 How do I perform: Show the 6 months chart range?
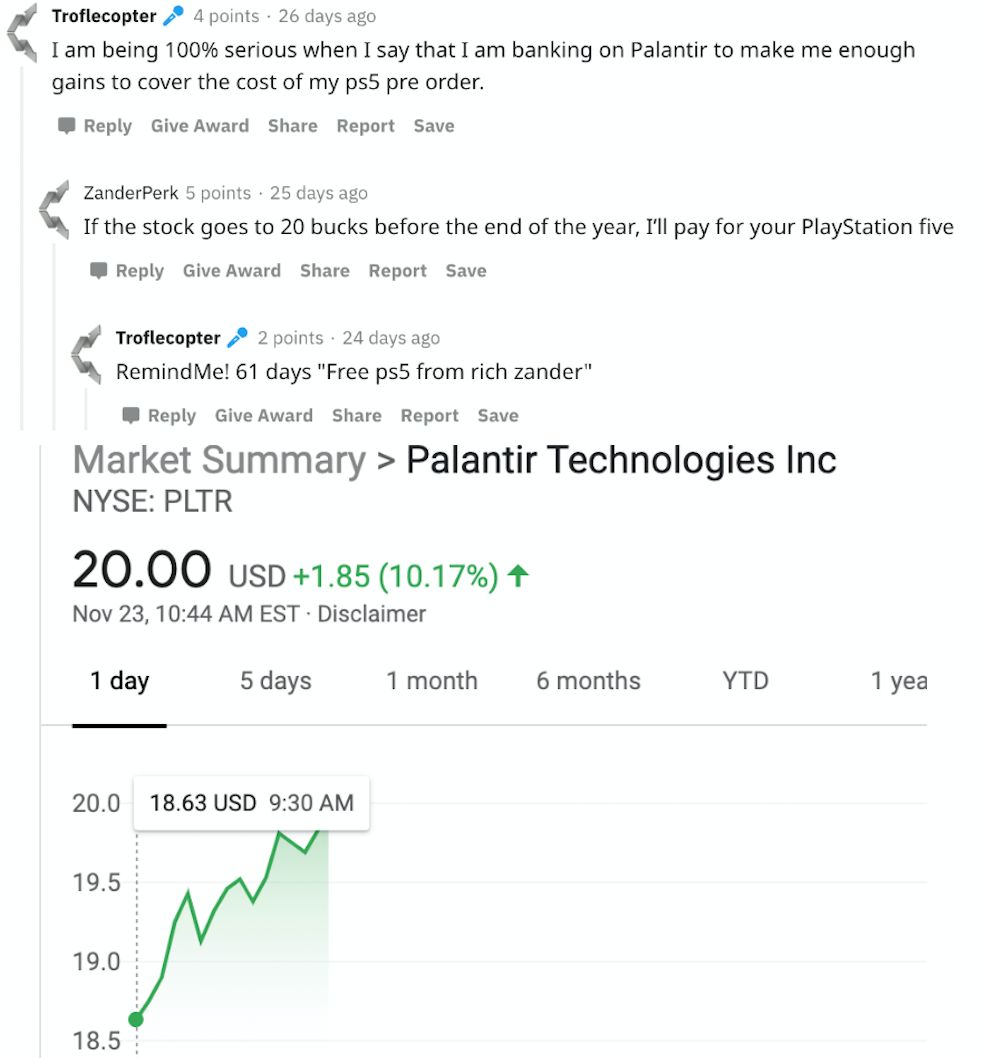pos(588,682)
